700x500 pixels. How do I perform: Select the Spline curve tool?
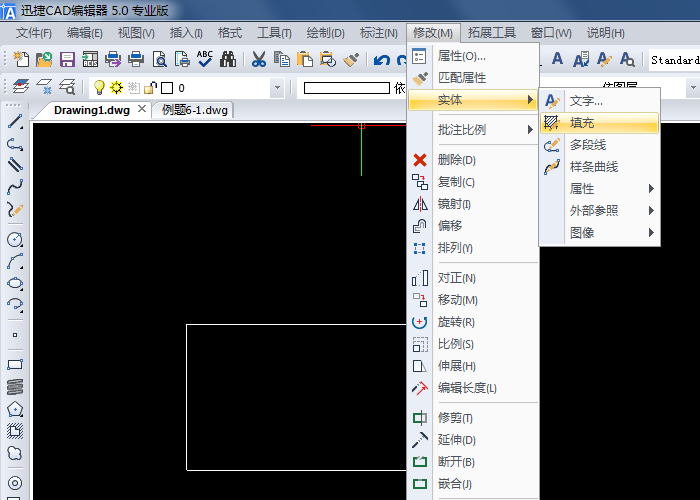tap(15, 187)
